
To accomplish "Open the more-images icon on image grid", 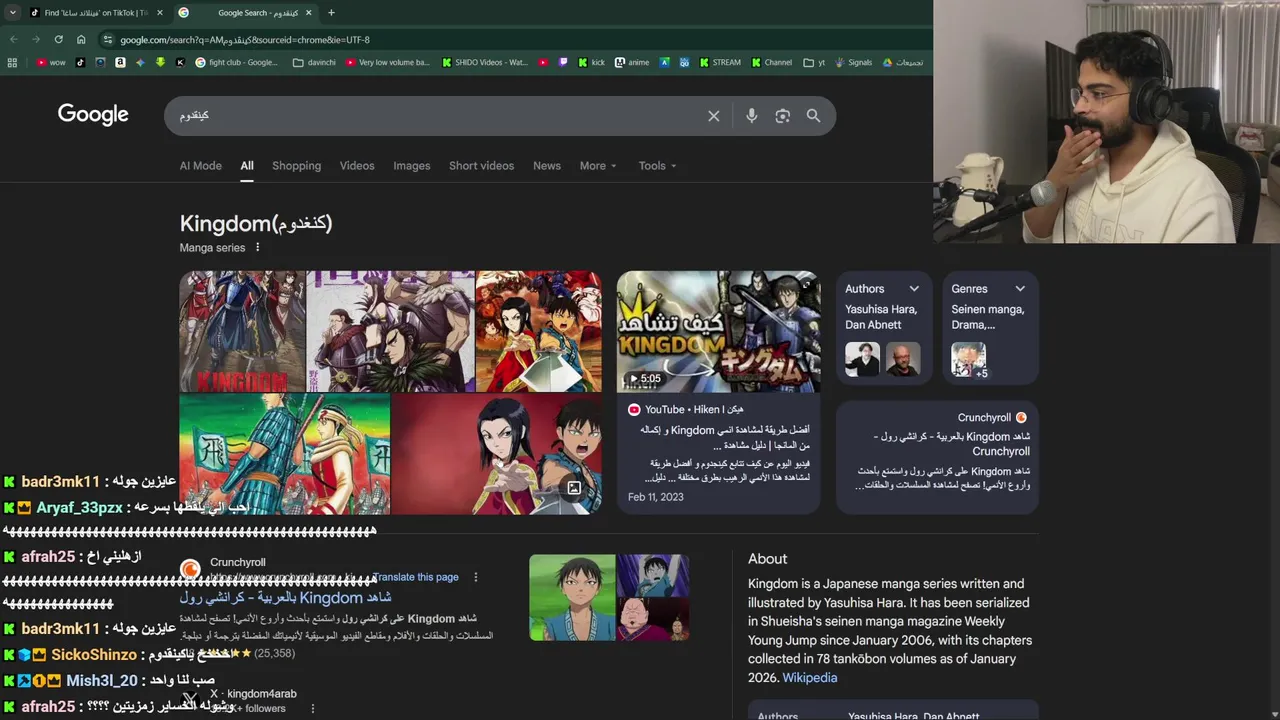I will tap(574, 488).
